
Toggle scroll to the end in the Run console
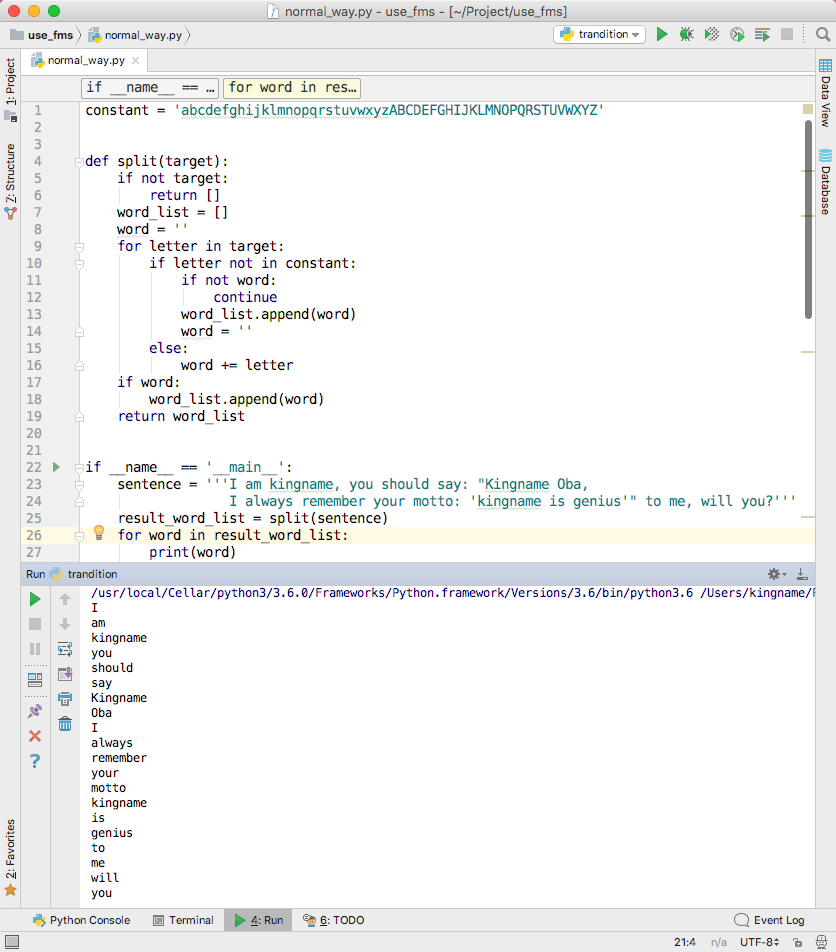tap(65, 674)
